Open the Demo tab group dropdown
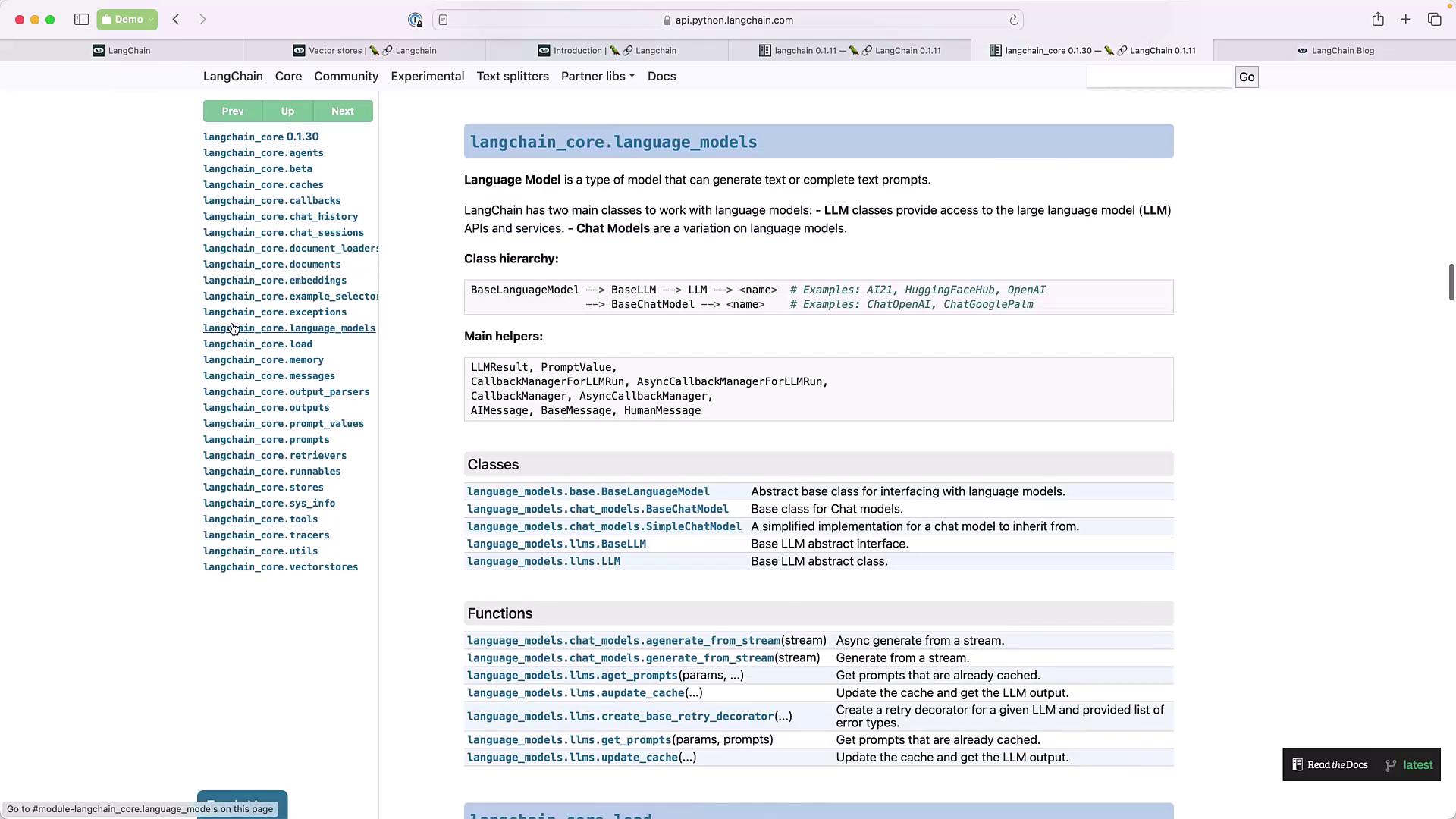This screenshot has height=819, width=1456. pos(127,20)
